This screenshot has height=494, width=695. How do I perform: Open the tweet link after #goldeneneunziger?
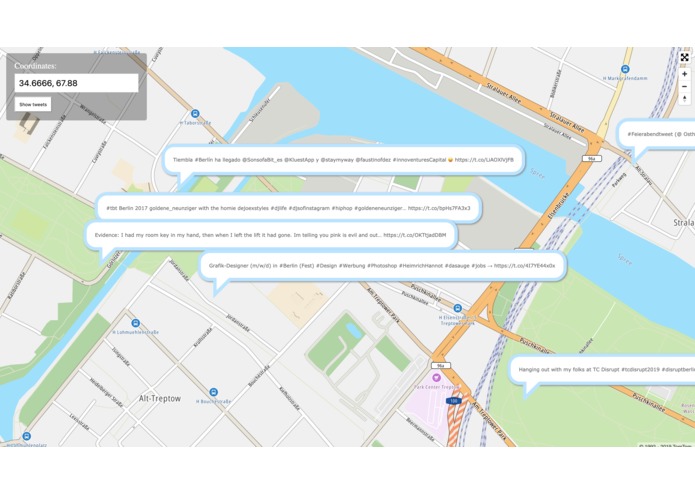[439, 208]
